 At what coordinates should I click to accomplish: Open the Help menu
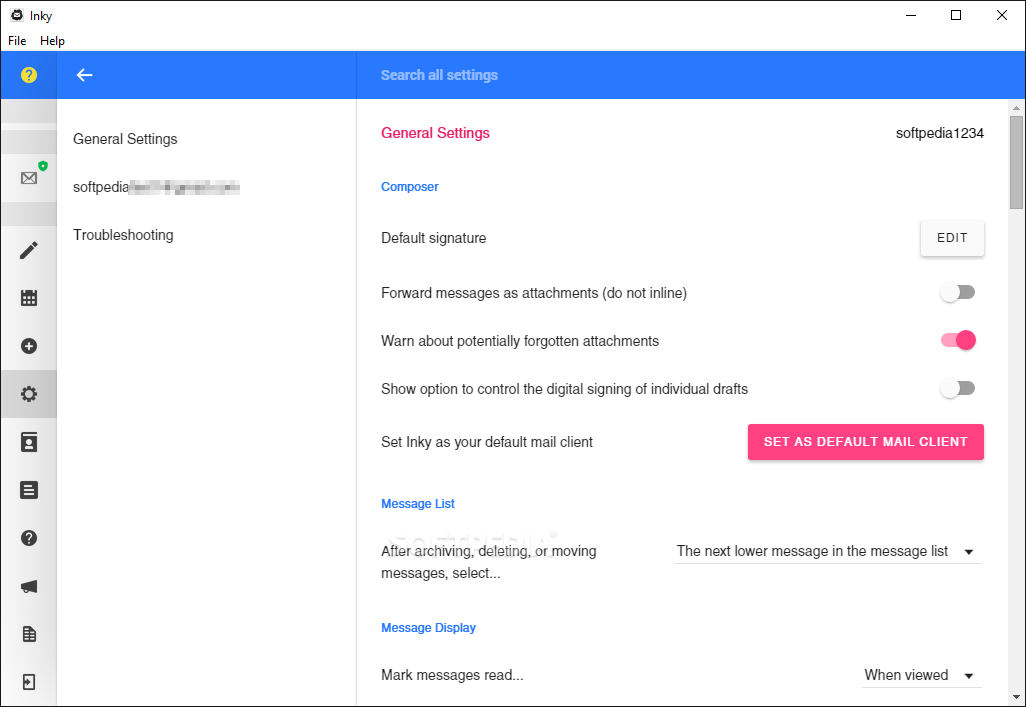pyautogui.click(x=52, y=41)
